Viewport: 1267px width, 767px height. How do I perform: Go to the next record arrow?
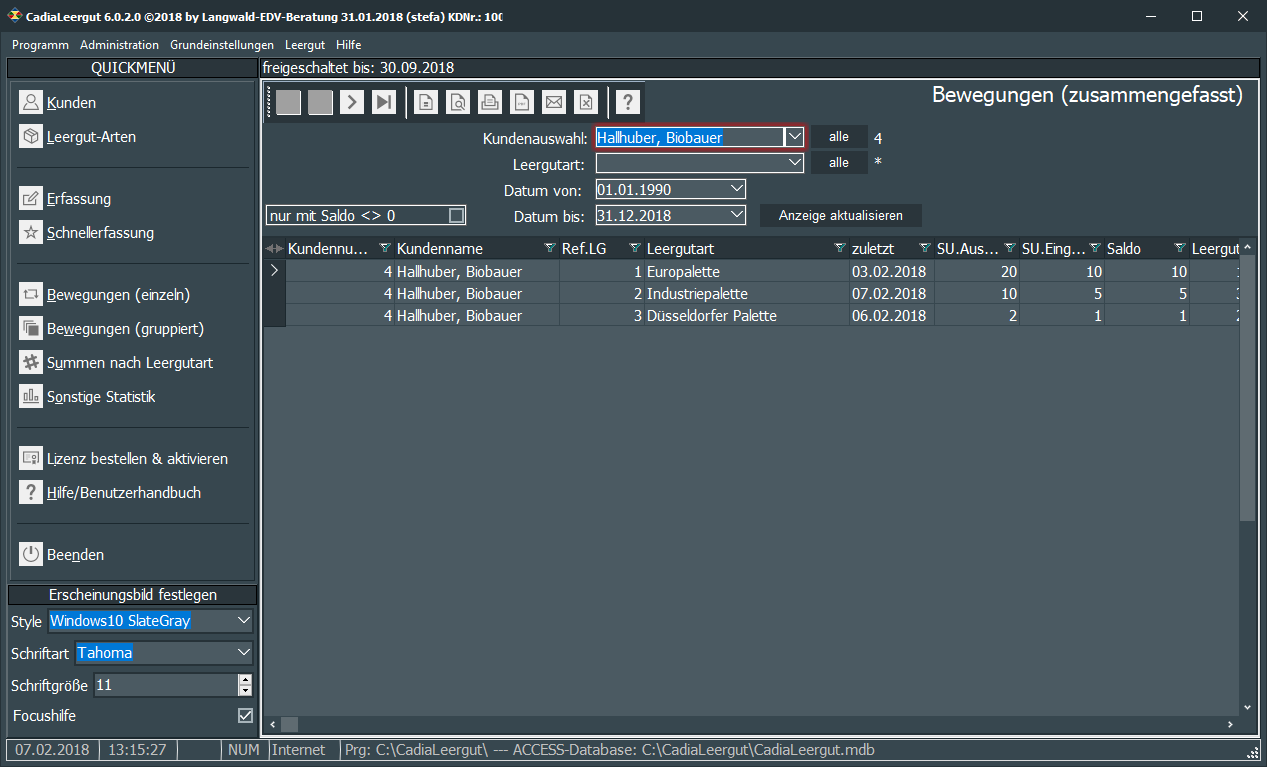click(x=352, y=102)
